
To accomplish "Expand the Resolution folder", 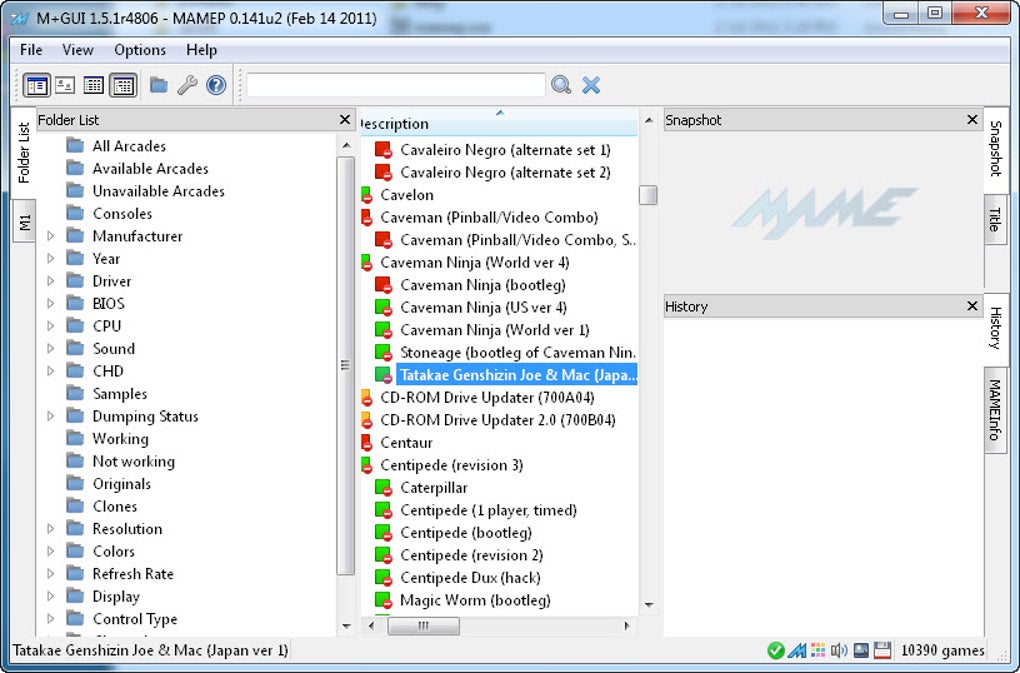I will point(51,529).
